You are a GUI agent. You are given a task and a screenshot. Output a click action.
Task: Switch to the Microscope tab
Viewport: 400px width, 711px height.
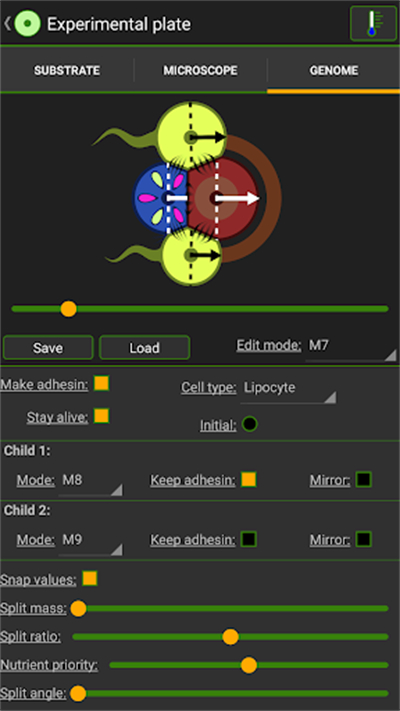pyautogui.click(x=200, y=71)
